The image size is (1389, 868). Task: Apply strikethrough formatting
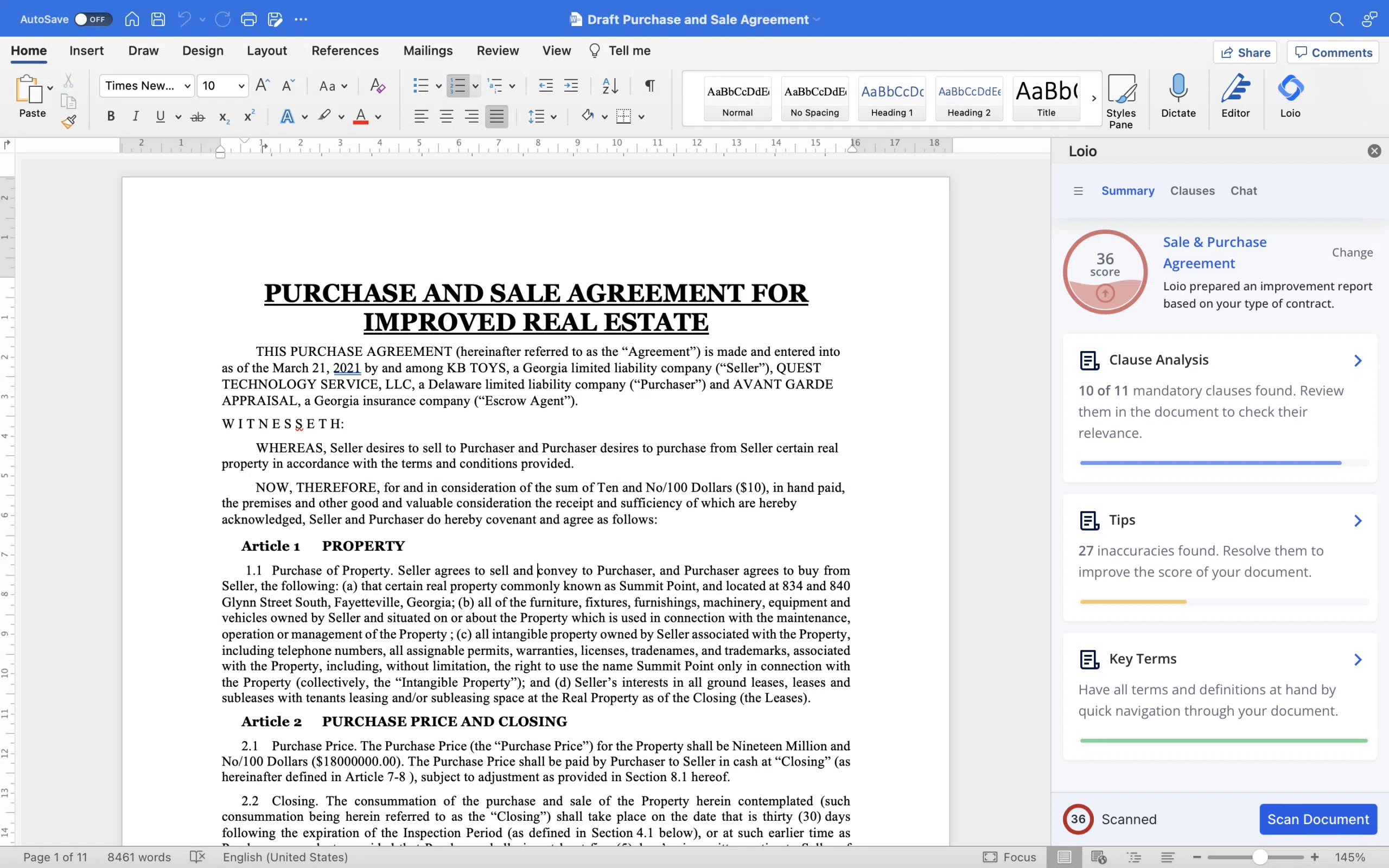pyautogui.click(x=197, y=117)
